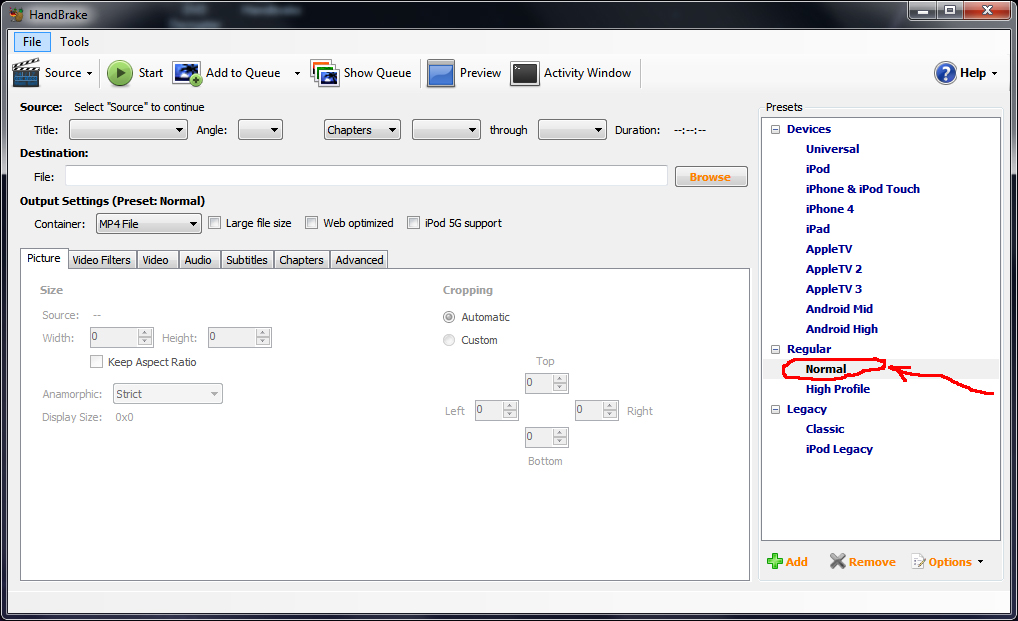Select the Classic preset
The width and height of the screenshot is (1018, 621).
coord(825,429)
